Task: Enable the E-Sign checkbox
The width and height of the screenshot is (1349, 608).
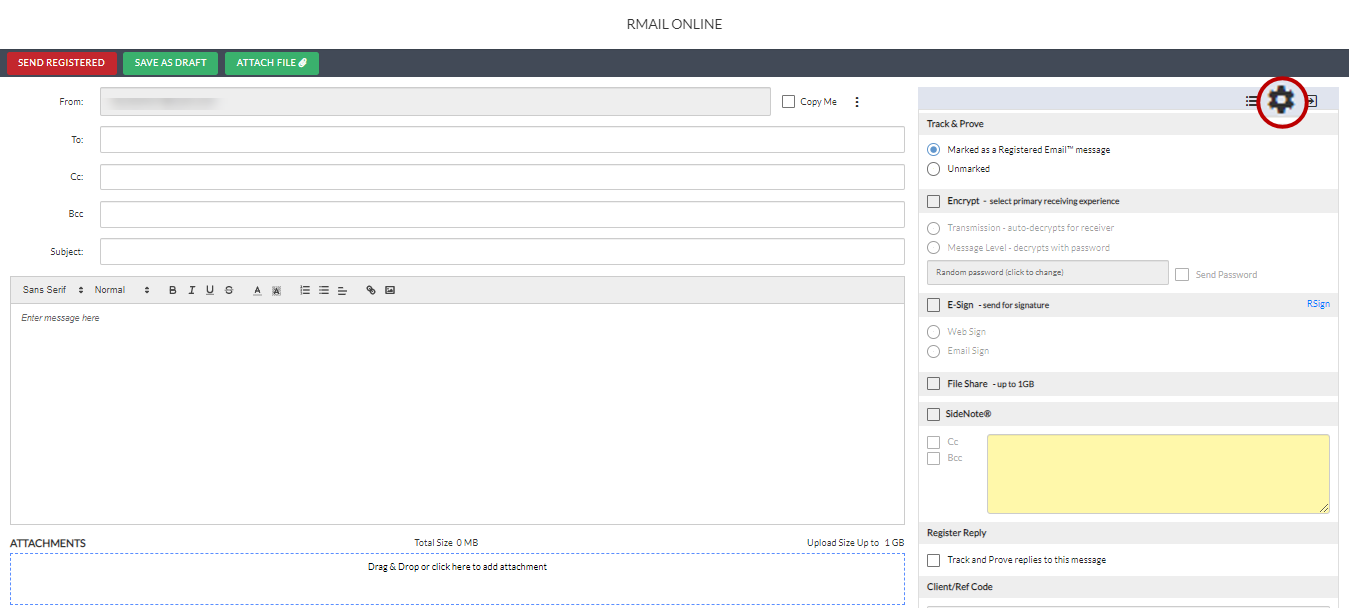Action: [934, 305]
